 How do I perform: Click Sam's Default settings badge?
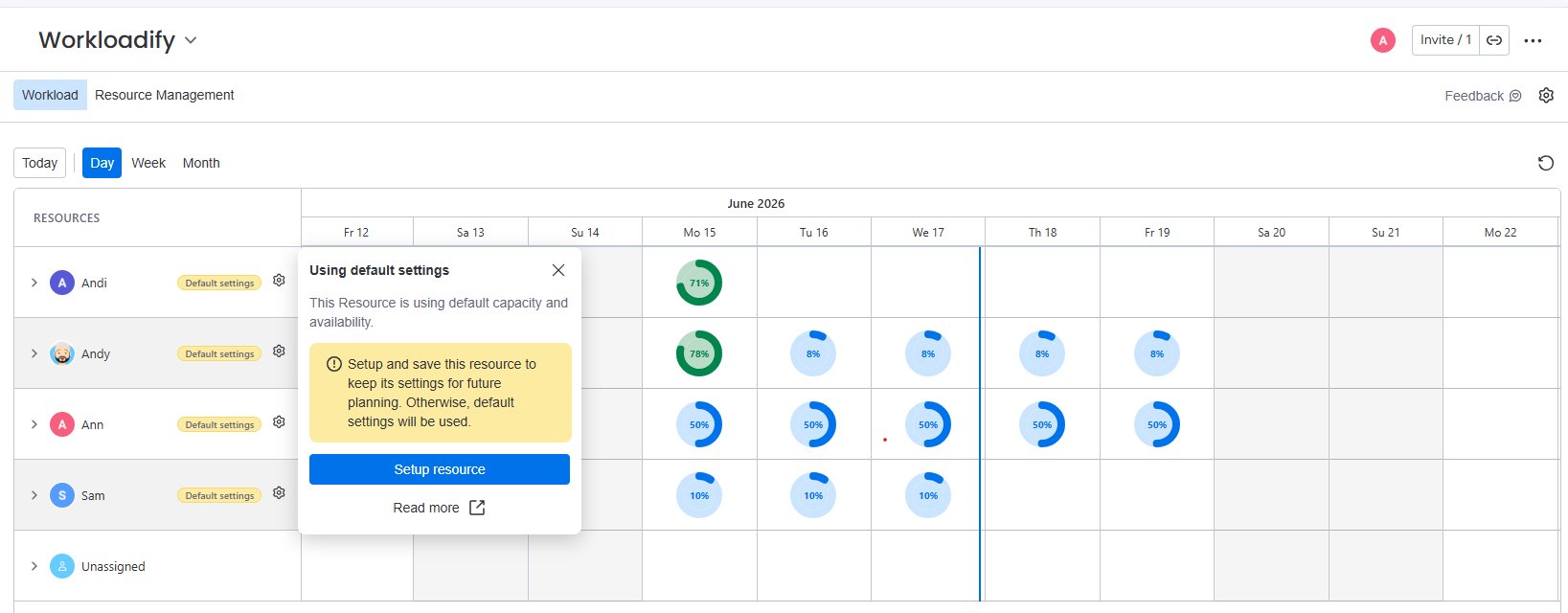click(219, 495)
